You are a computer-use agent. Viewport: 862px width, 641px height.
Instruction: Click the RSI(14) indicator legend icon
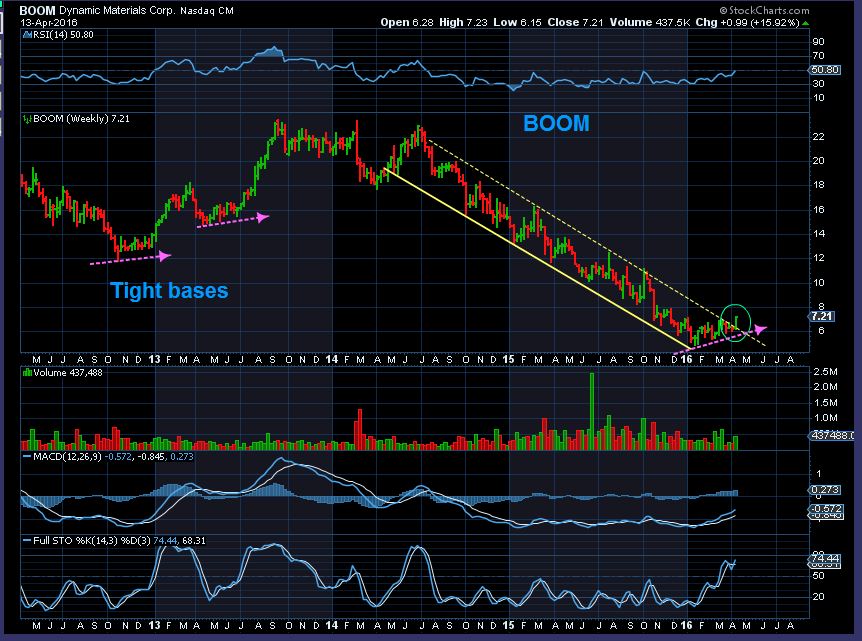(27, 35)
